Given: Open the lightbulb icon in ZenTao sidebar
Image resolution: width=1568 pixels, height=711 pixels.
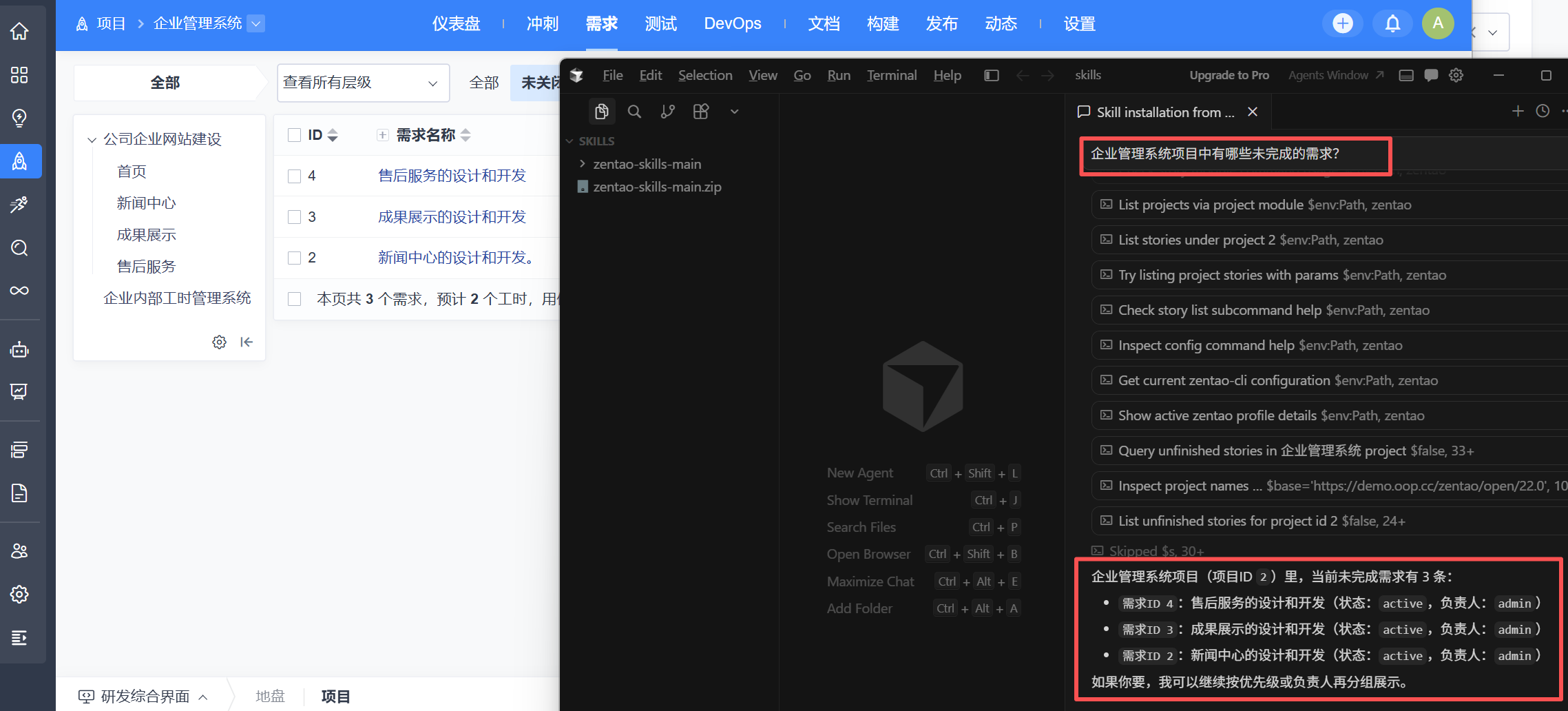Looking at the screenshot, I should click(x=19, y=118).
